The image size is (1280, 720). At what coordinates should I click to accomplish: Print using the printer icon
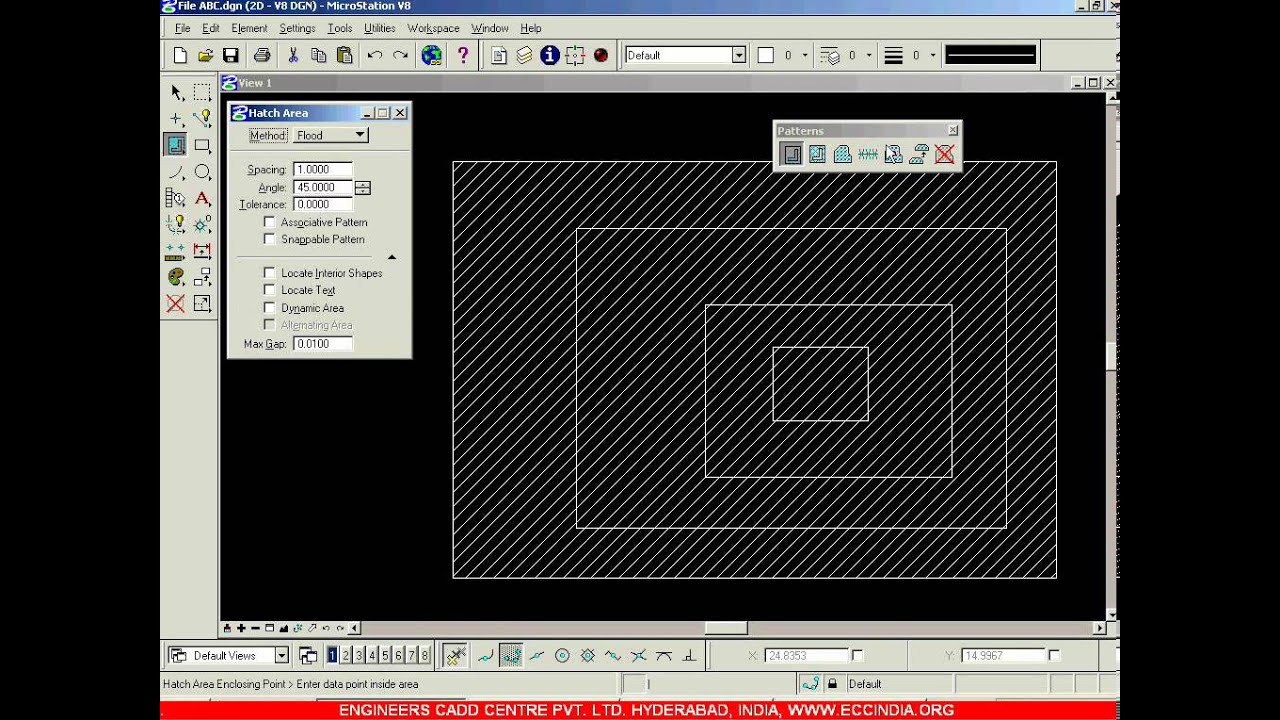click(262, 56)
